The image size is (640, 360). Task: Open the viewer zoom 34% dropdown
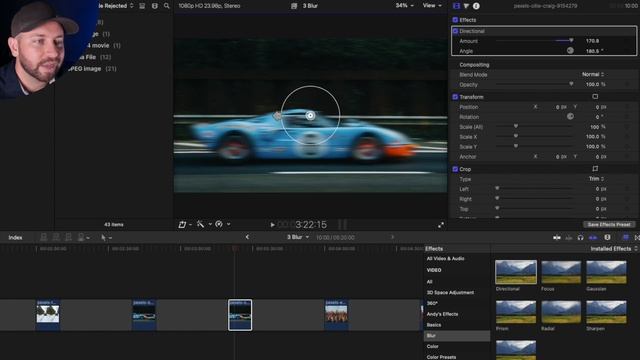(x=404, y=6)
